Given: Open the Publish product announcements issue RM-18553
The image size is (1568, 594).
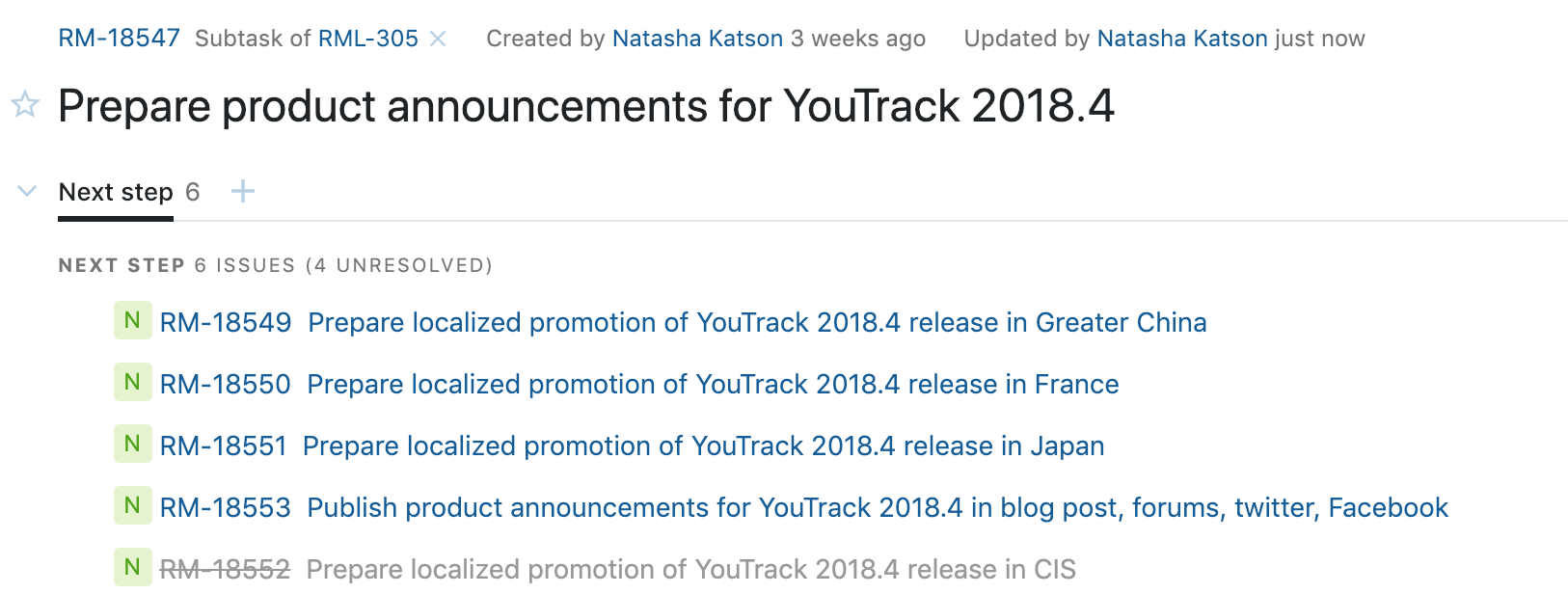Looking at the screenshot, I should coord(878,507).
